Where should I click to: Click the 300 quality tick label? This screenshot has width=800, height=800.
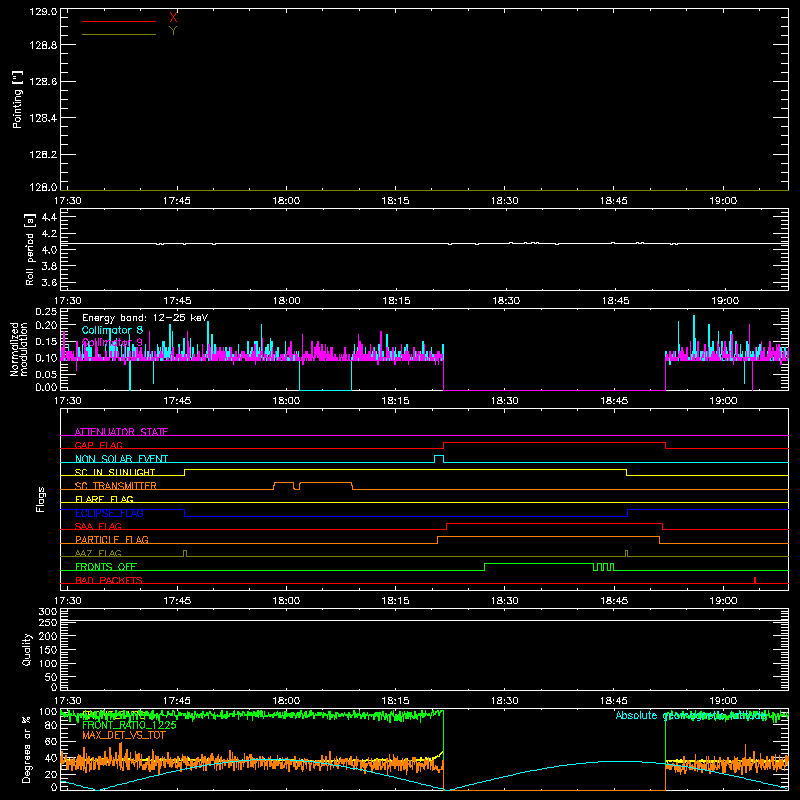pos(48,612)
